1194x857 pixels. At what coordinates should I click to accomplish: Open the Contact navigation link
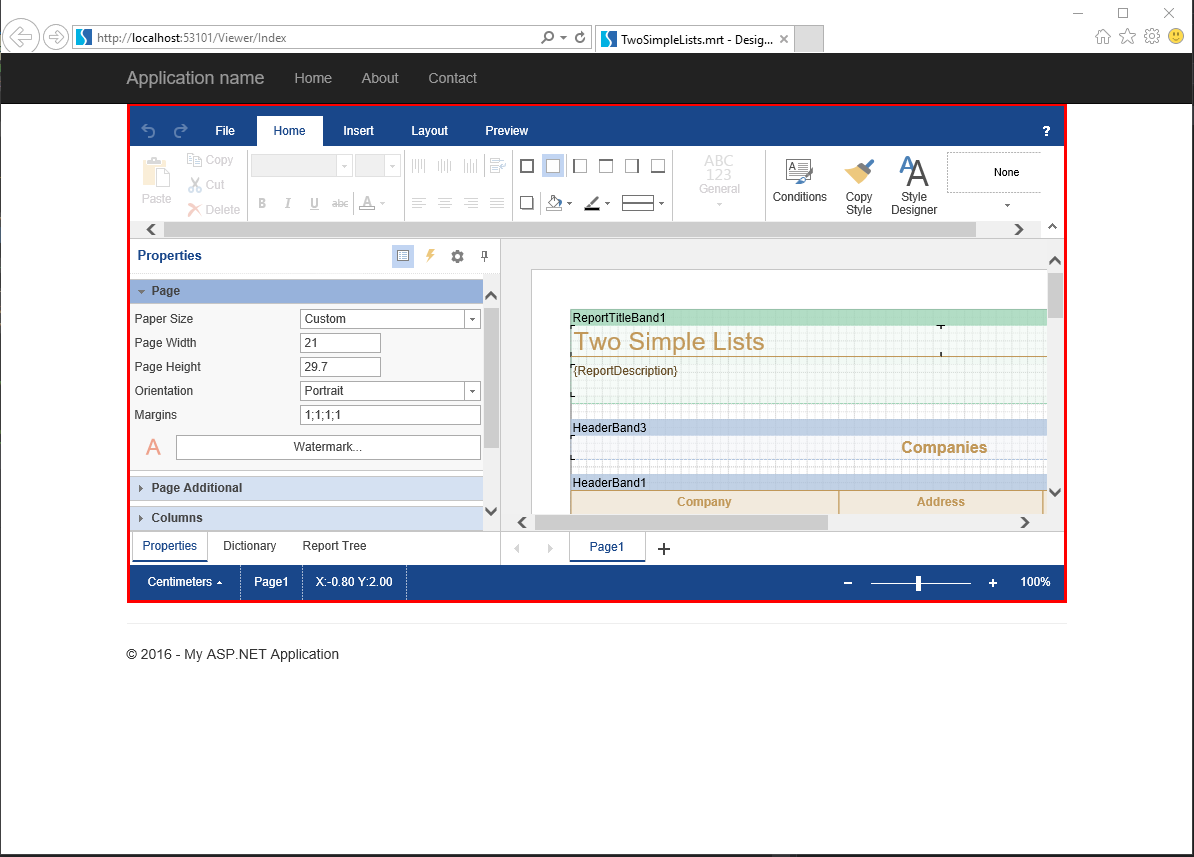pos(452,78)
